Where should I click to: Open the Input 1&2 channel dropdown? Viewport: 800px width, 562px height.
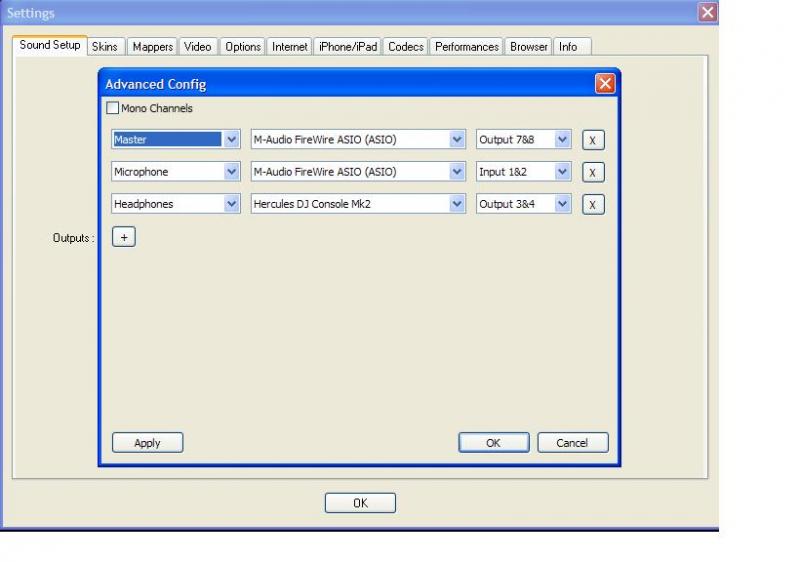point(523,171)
